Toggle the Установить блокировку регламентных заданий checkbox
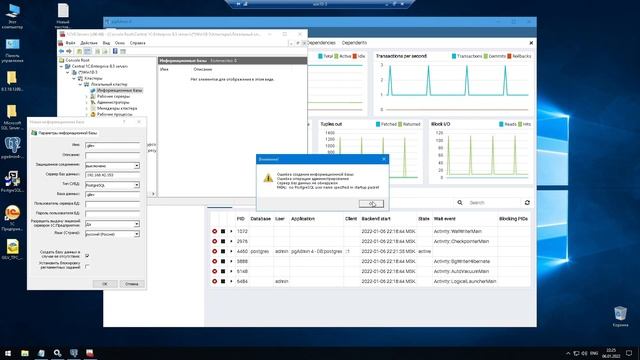 click(87, 266)
